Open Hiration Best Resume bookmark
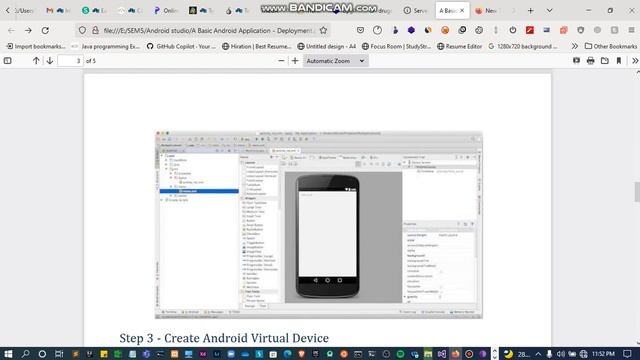 (x=257, y=47)
